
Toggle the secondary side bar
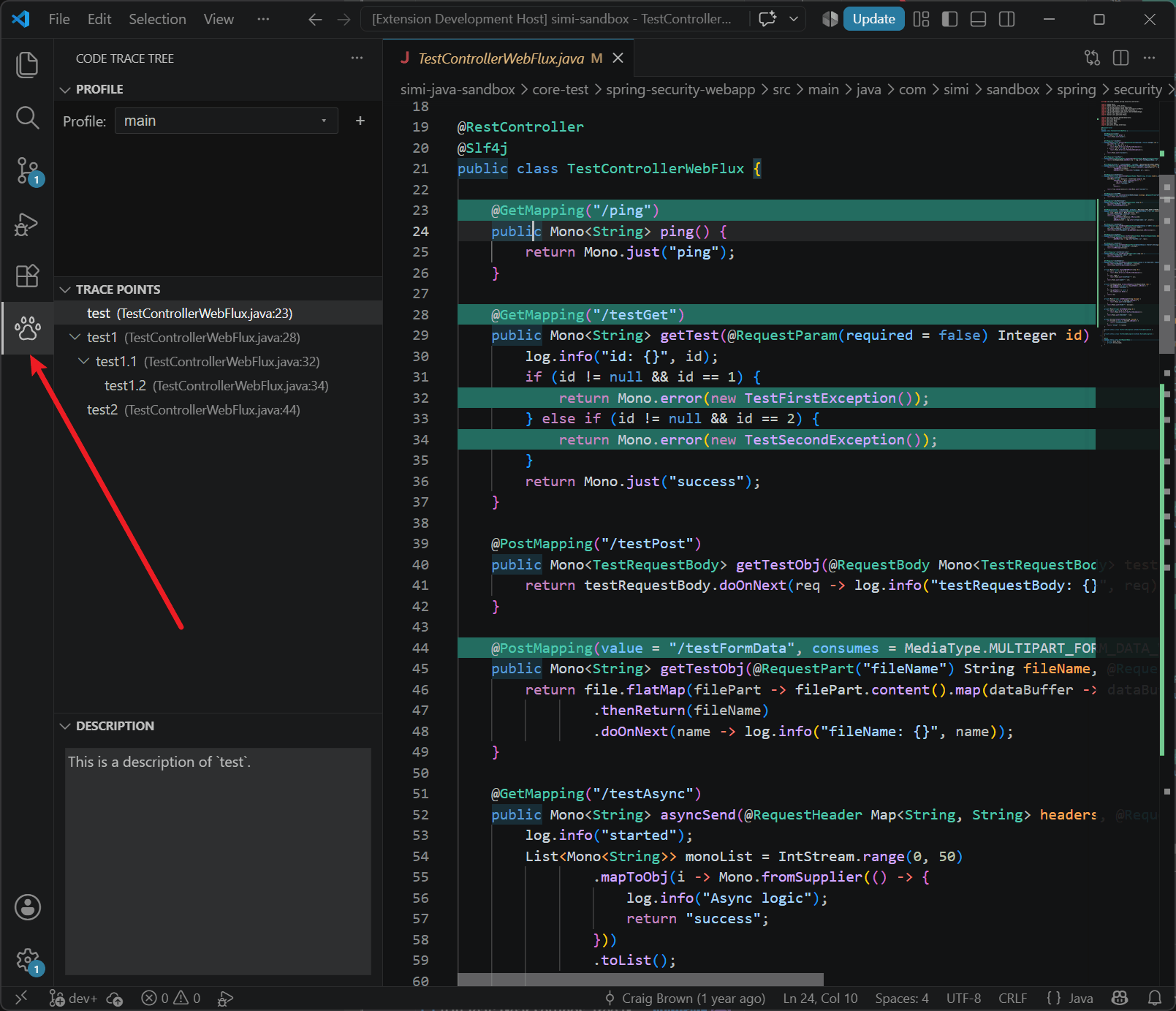[x=1006, y=19]
